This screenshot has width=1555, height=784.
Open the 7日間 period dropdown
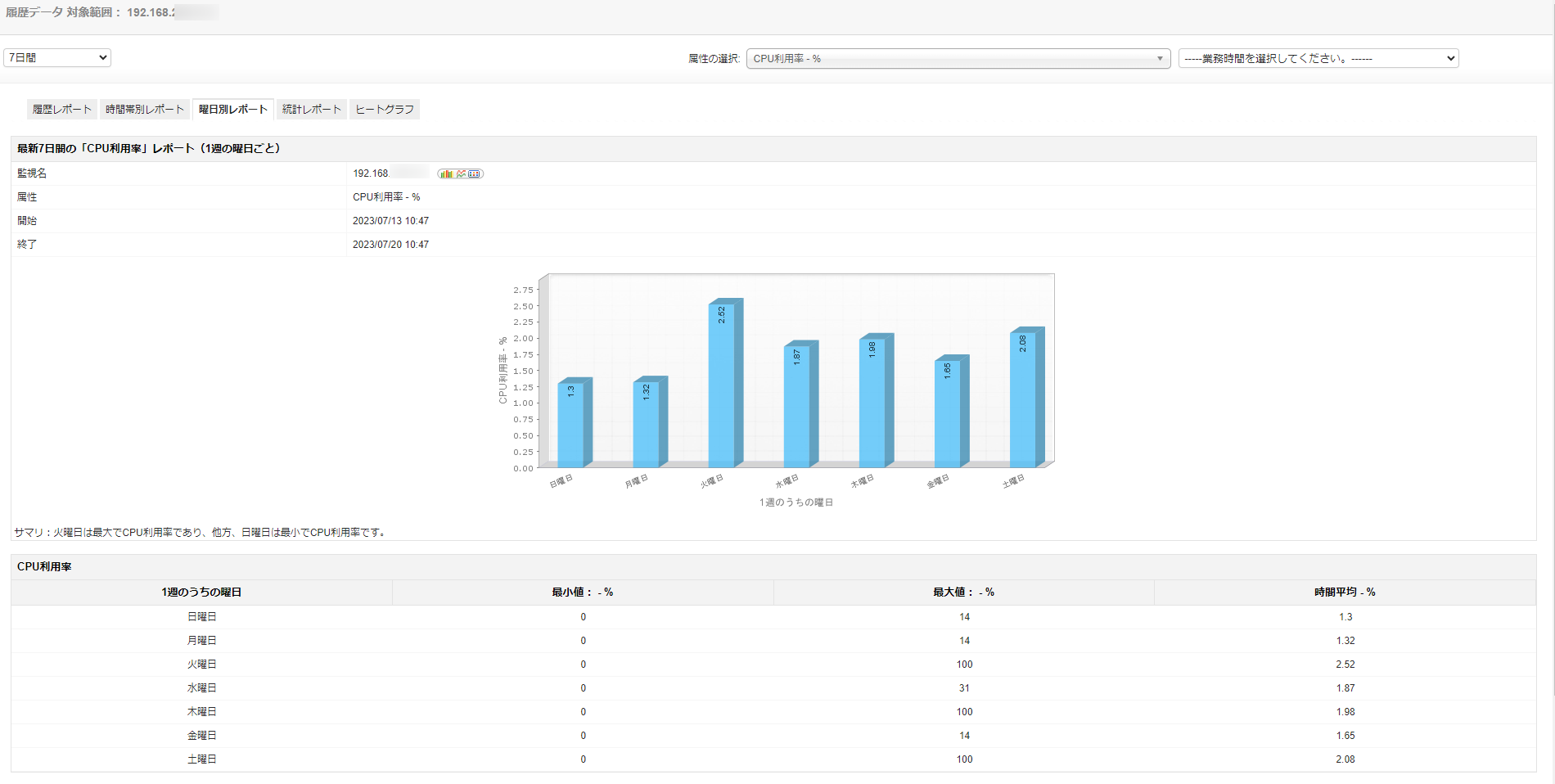click(57, 57)
